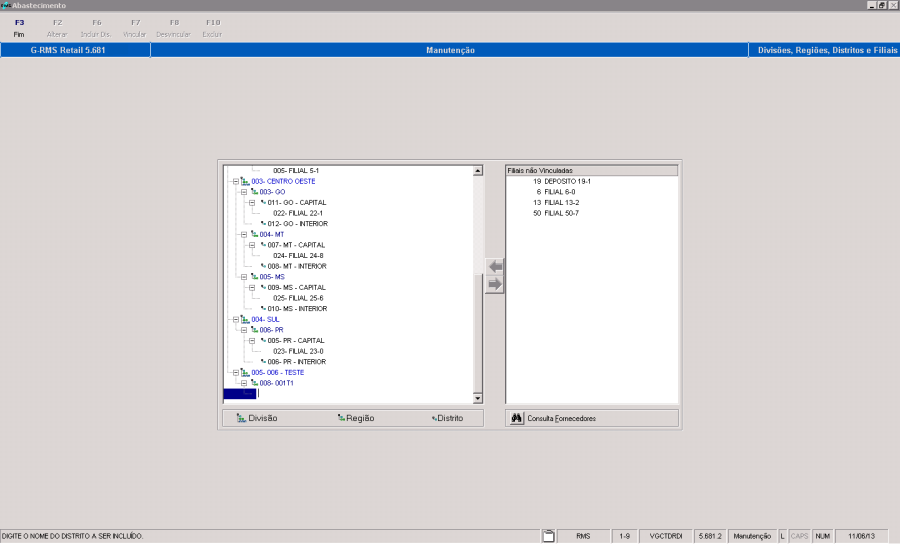Collapse the 009- MS - CAPITAL district node
Image resolution: width=900 pixels, height=546 pixels.
(252, 288)
